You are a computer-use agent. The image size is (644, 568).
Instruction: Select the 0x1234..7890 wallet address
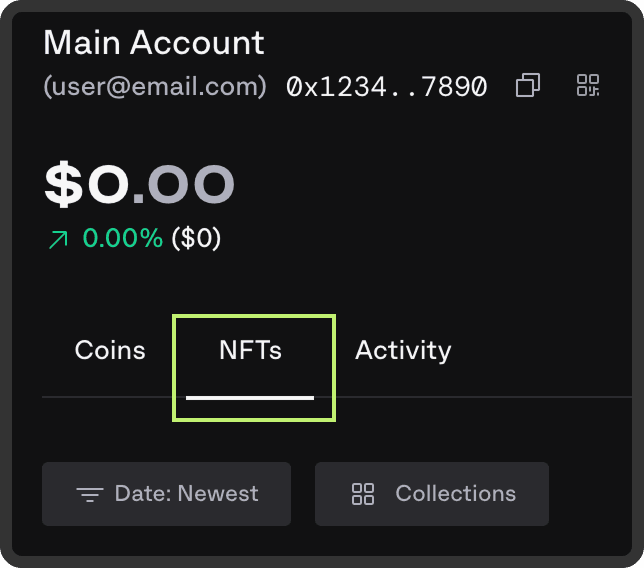point(386,87)
